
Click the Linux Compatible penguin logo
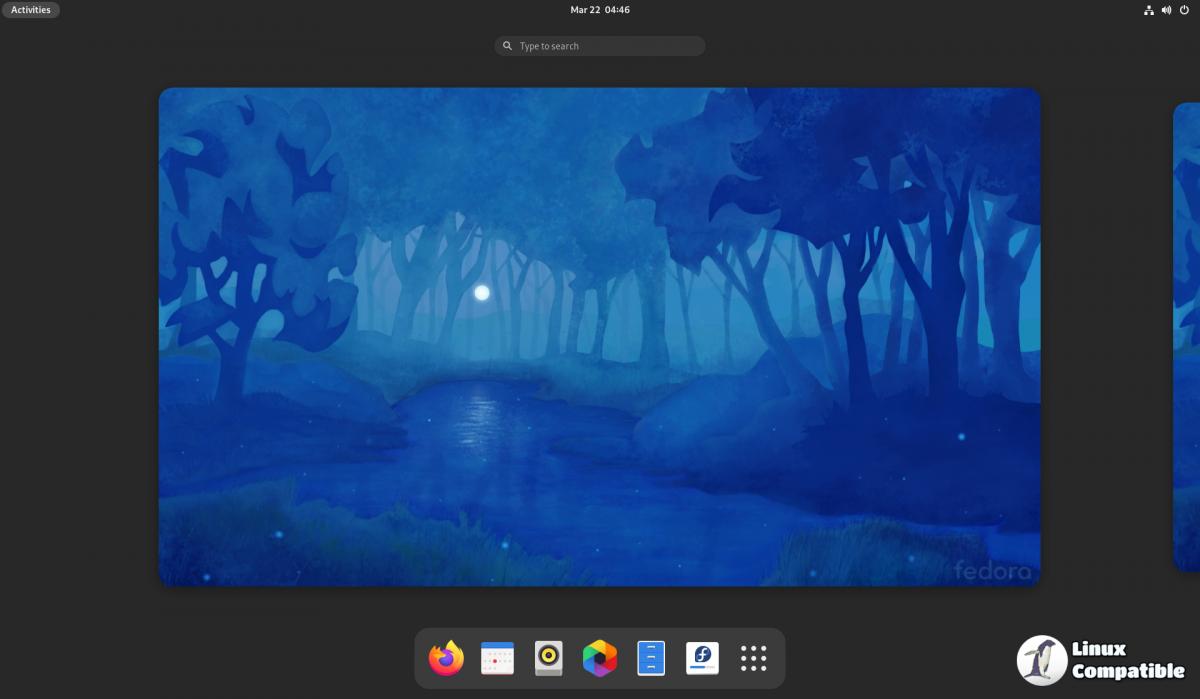1042,661
